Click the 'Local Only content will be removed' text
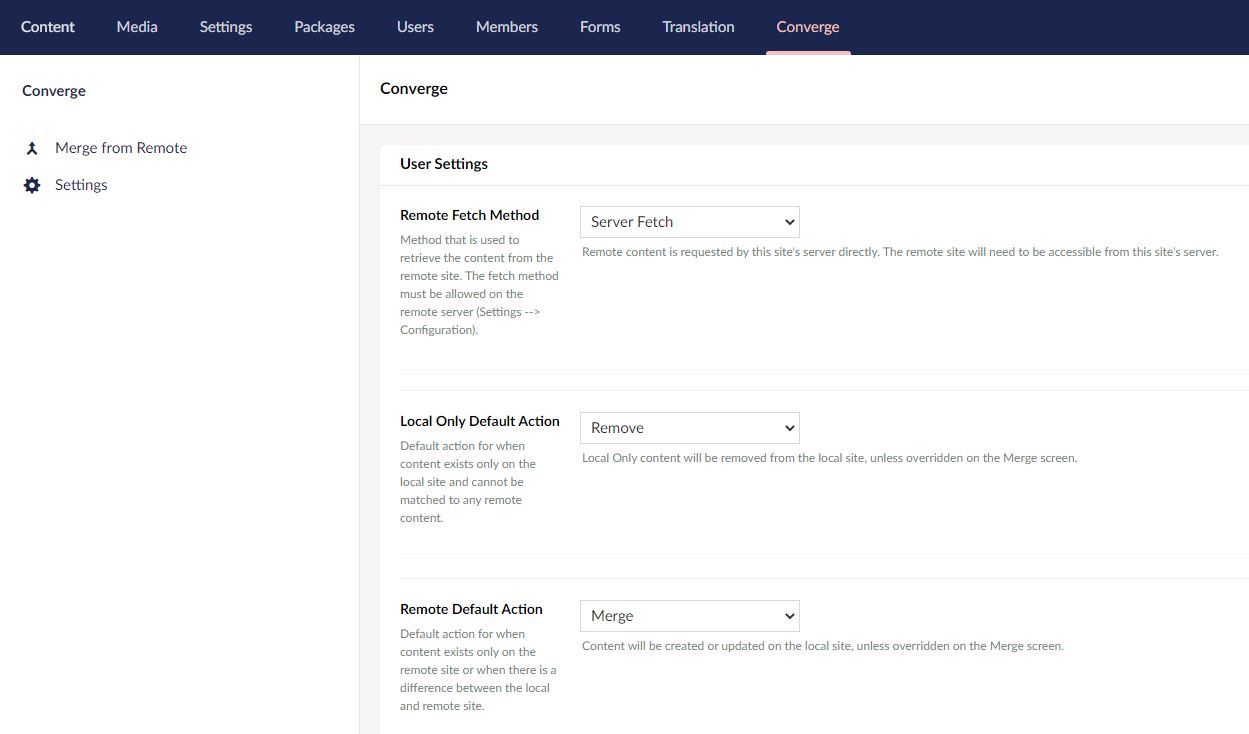The height and width of the screenshot is (734, 1249). click(x=829, y=458)
